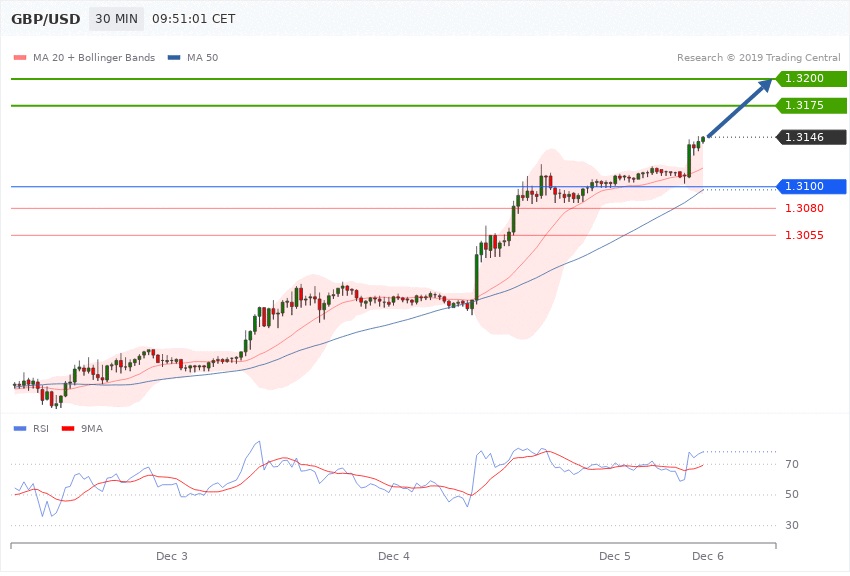Screen dimensions: 850x576
Task: Select the Dec 5 date marker
Action: click(615, 555)
